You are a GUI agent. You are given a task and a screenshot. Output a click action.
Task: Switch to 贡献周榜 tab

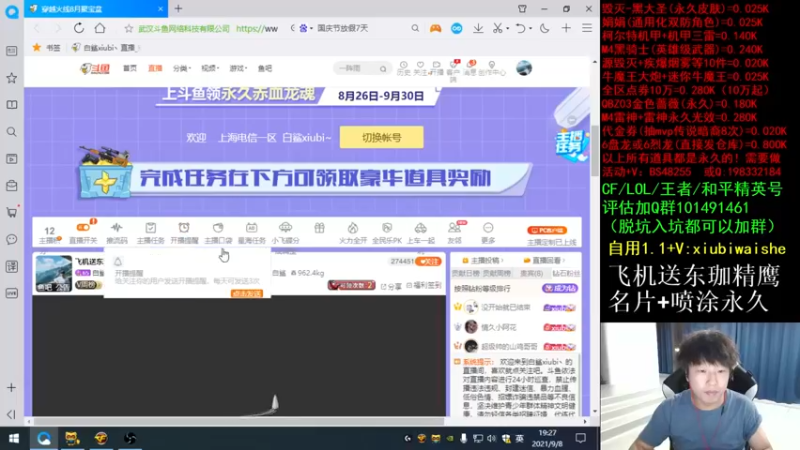(496, 273)
